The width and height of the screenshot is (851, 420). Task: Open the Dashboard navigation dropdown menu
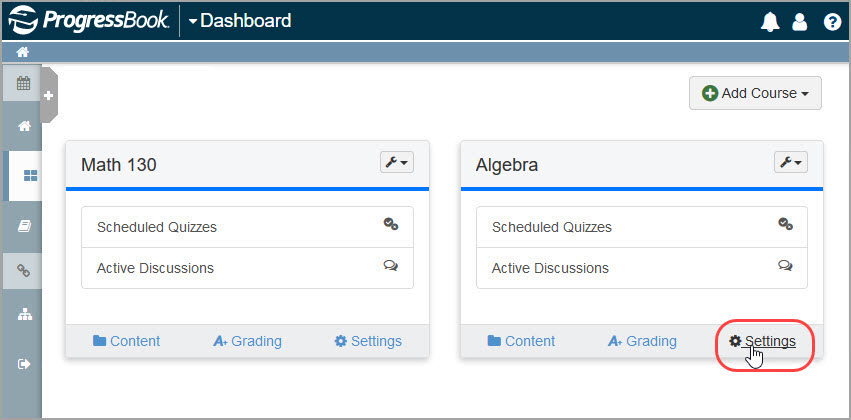(239, 21)
